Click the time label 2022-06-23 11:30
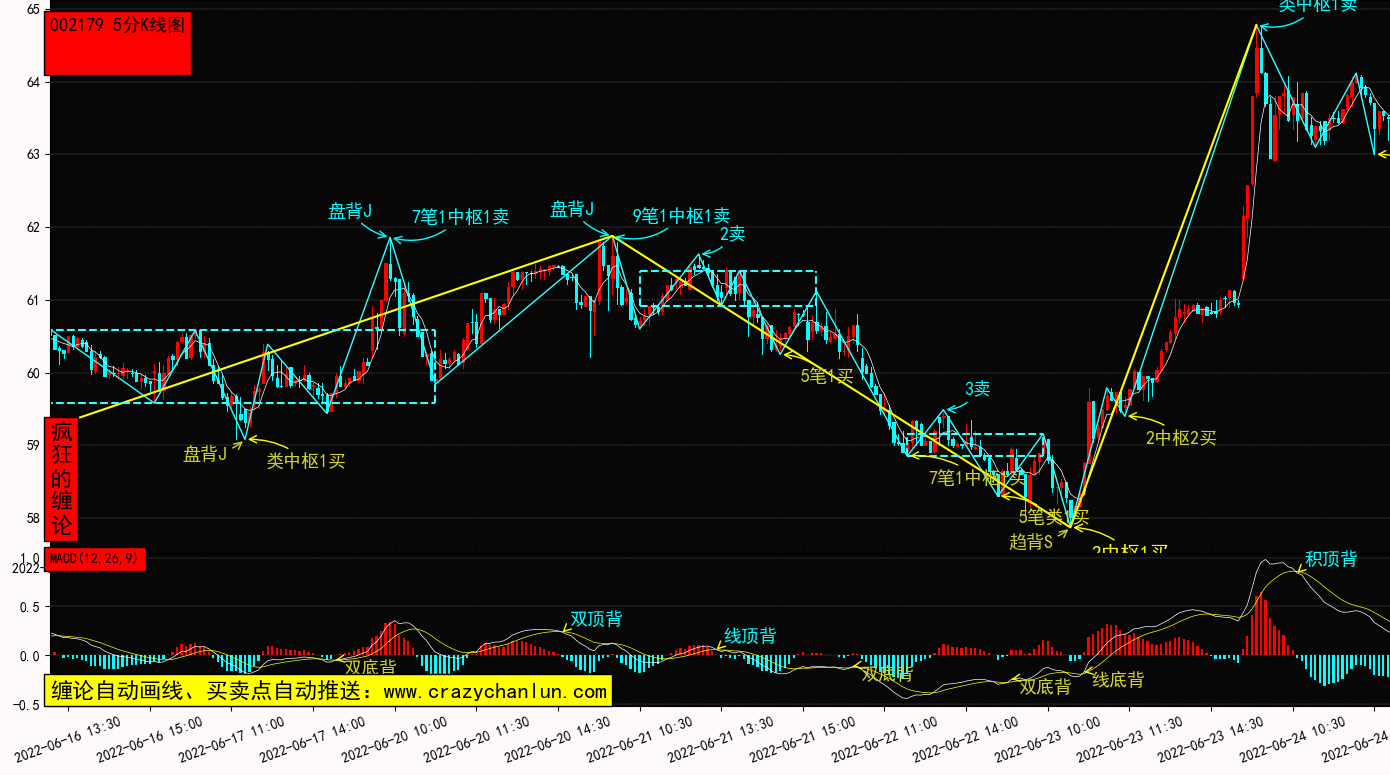The height and width of the screenshot is (775, 1390). (x=1129, y=738)
